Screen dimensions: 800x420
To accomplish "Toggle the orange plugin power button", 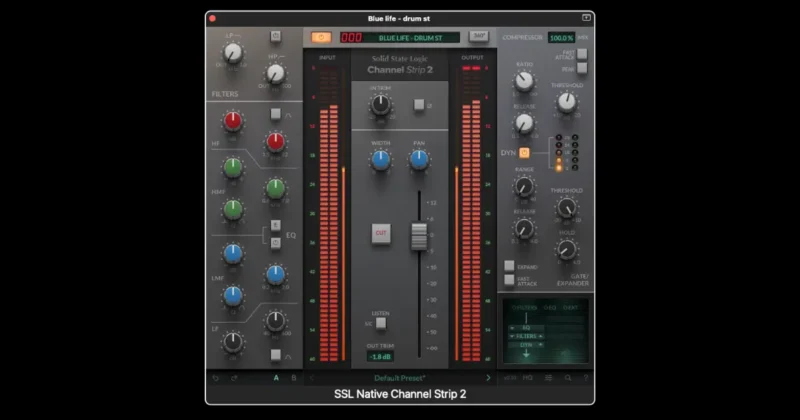I will pos(321,37).
